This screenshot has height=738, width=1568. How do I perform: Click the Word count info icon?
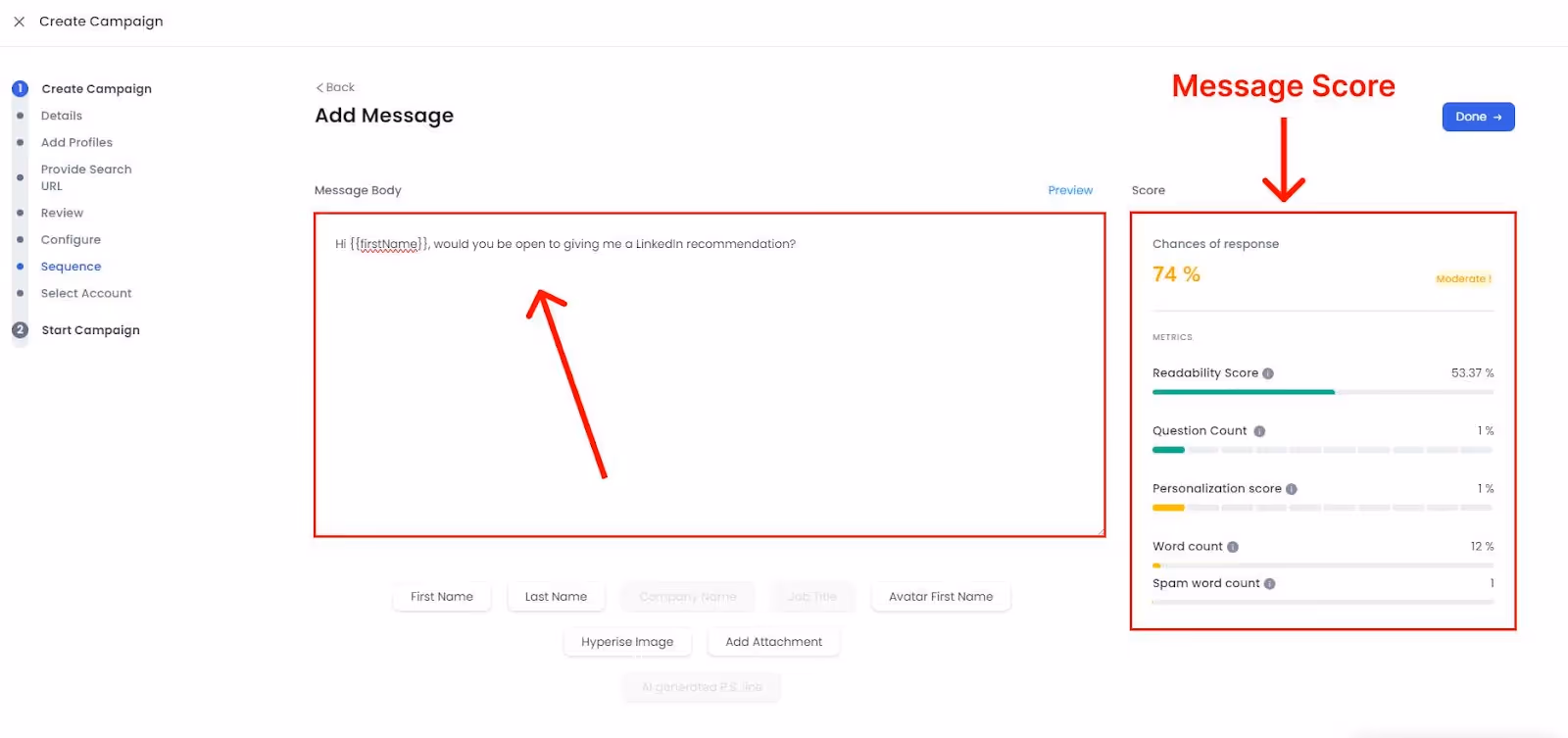[x=1233, y=547]
